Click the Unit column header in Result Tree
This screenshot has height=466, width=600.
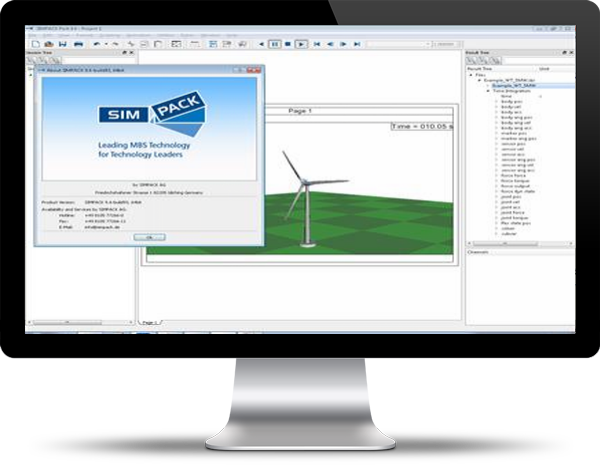(544, 69)
